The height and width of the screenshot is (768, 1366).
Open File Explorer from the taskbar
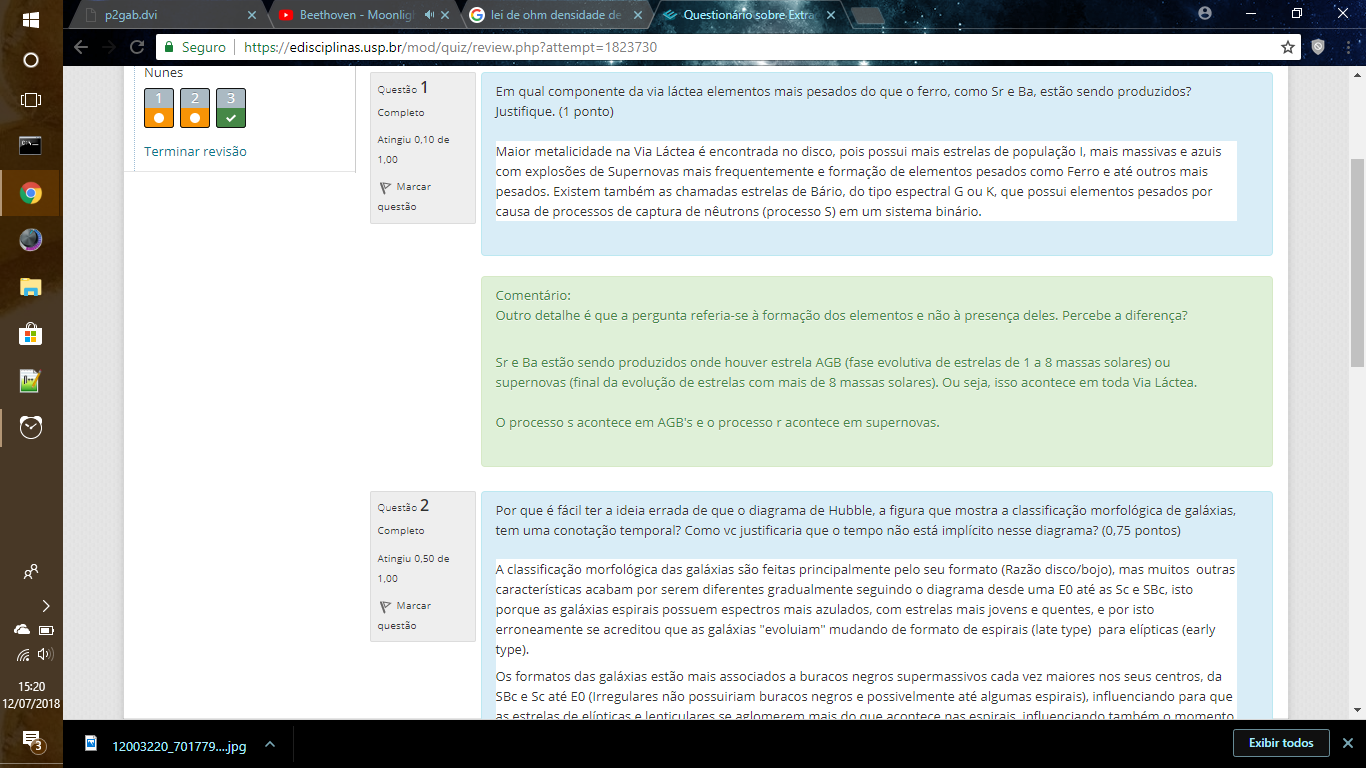click(x=31, y=287)
